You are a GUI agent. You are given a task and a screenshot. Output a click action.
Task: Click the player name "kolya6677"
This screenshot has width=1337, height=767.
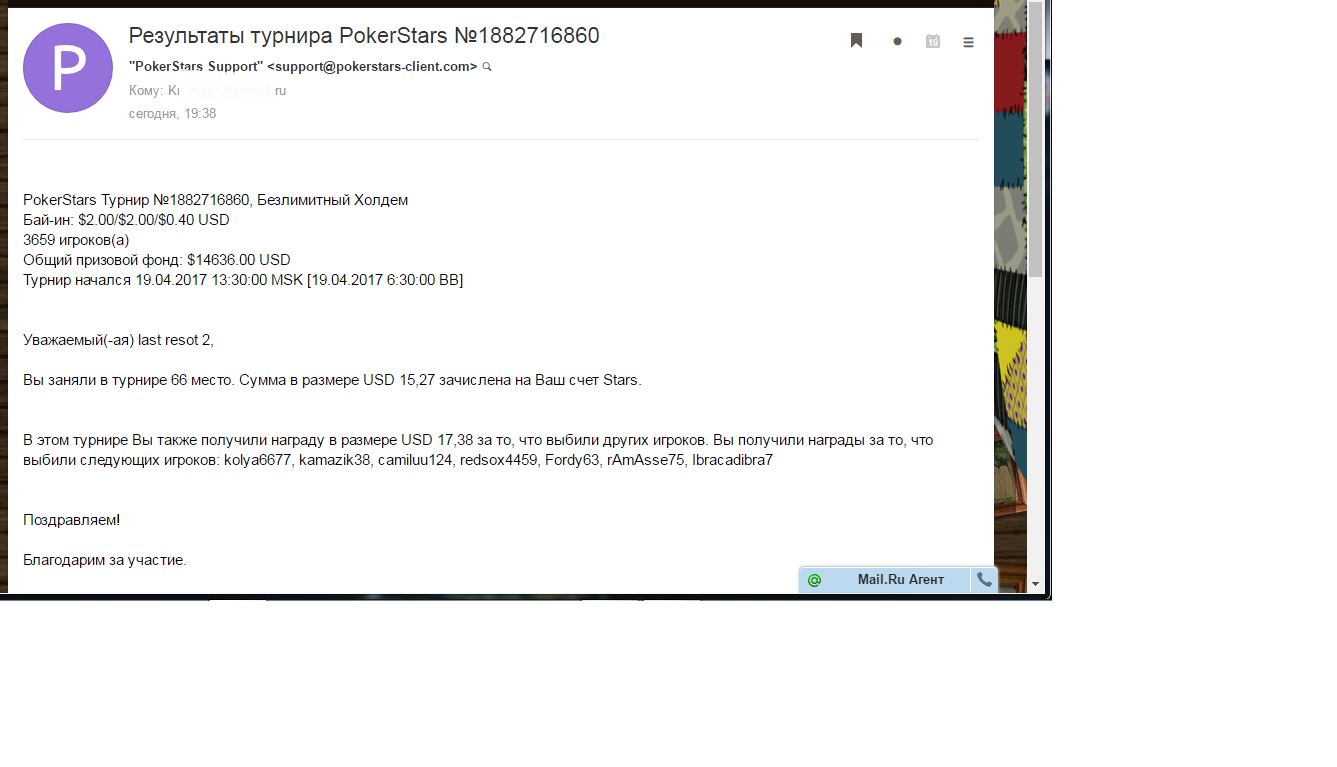point(258,460)
